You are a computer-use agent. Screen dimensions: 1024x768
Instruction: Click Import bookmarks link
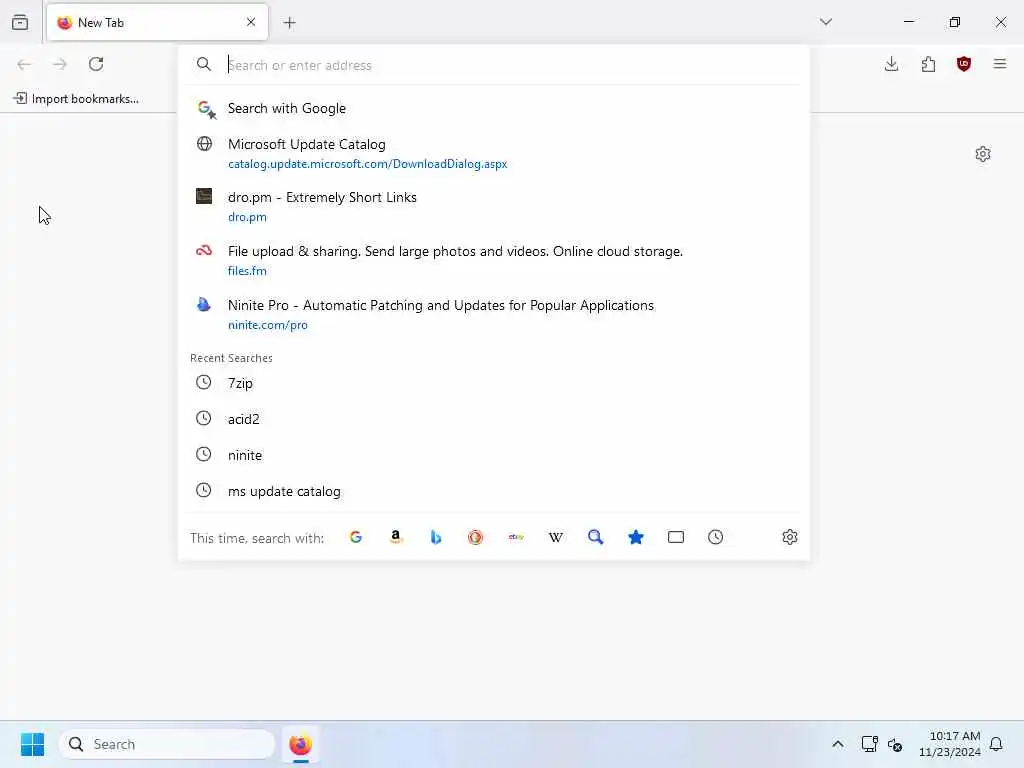pos(76,99)
